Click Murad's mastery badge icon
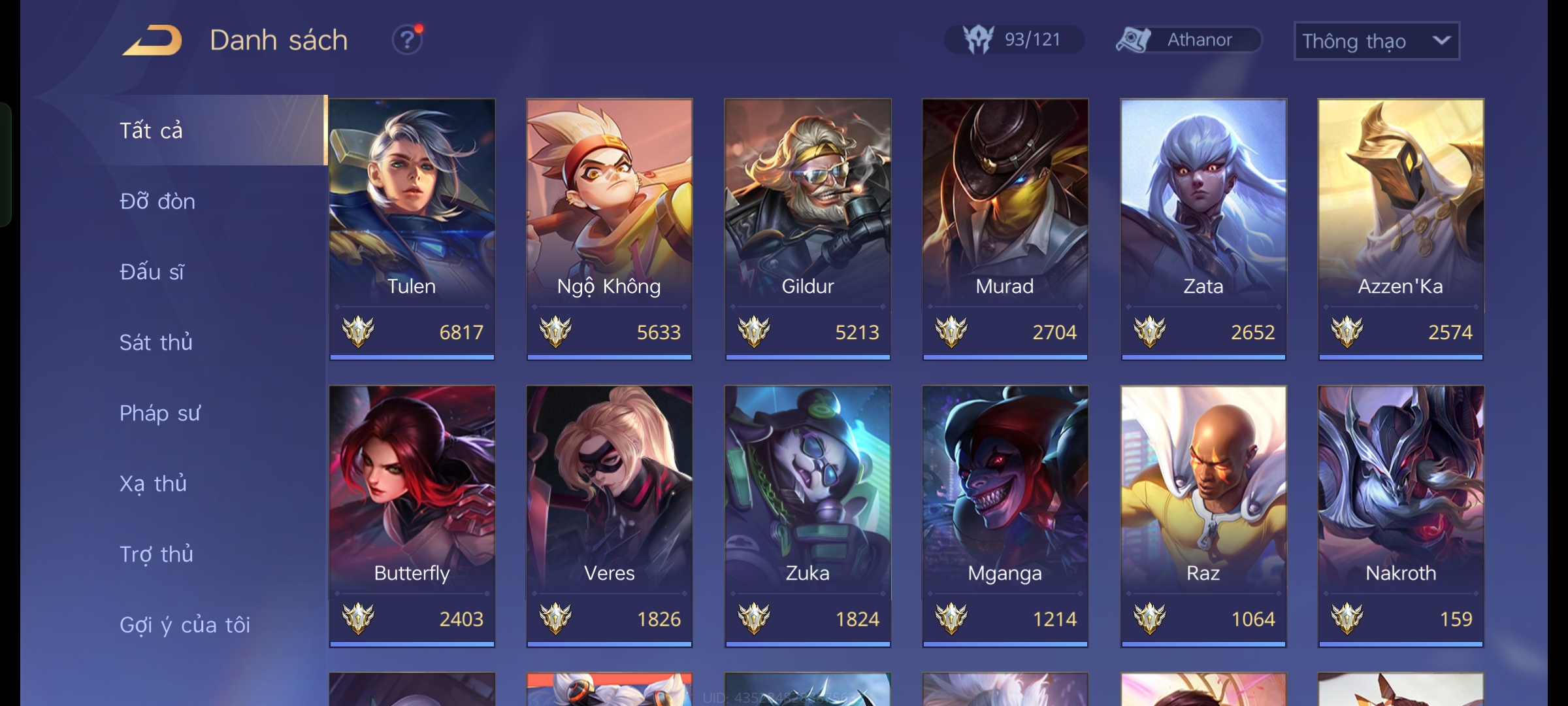Viewport: 1568px width, 706px height. click(951, 331)
